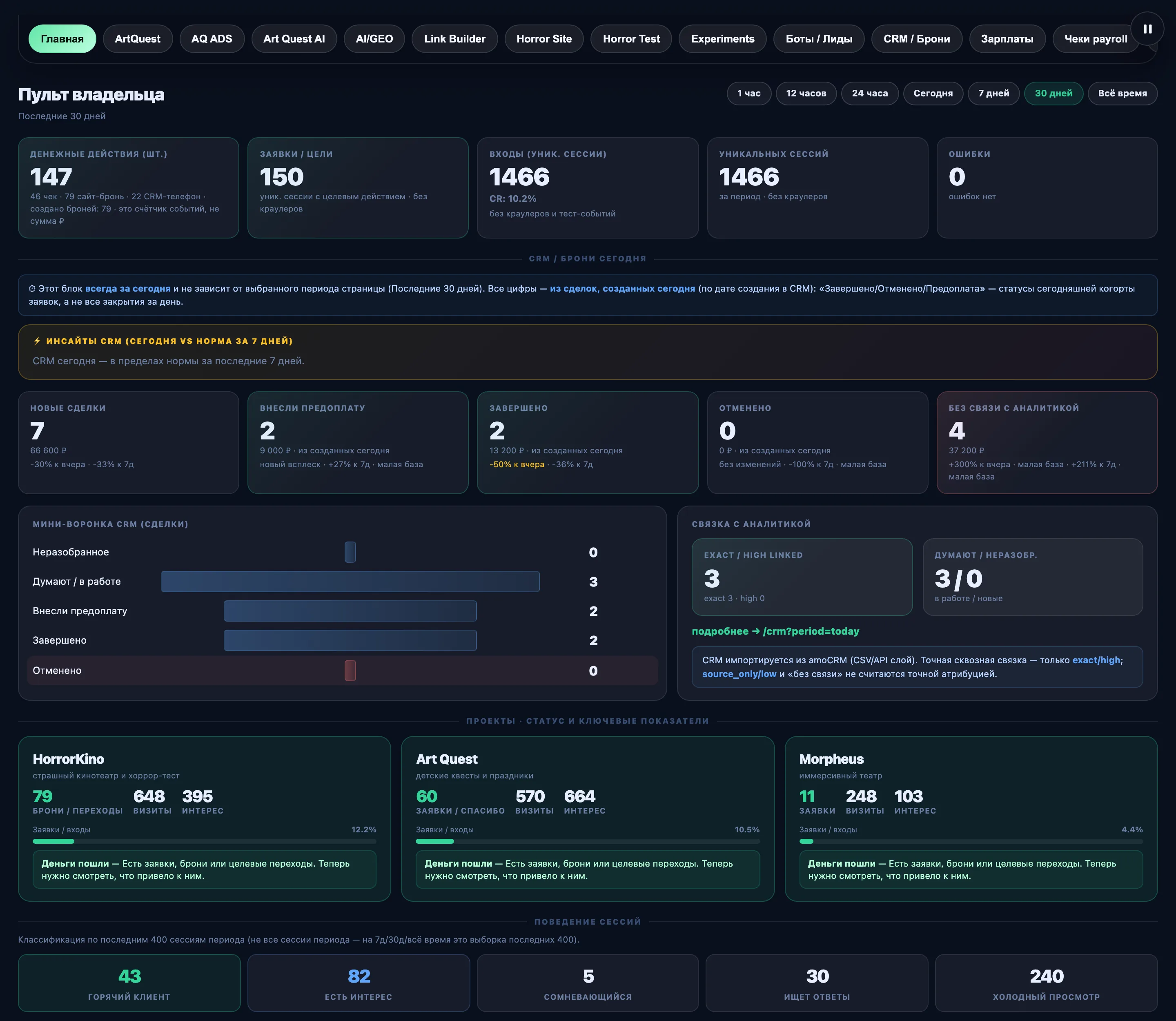This screenshot has height=1021, width=1176.
Task: Select the Всё время period filter
Action: click(1123, 94)
